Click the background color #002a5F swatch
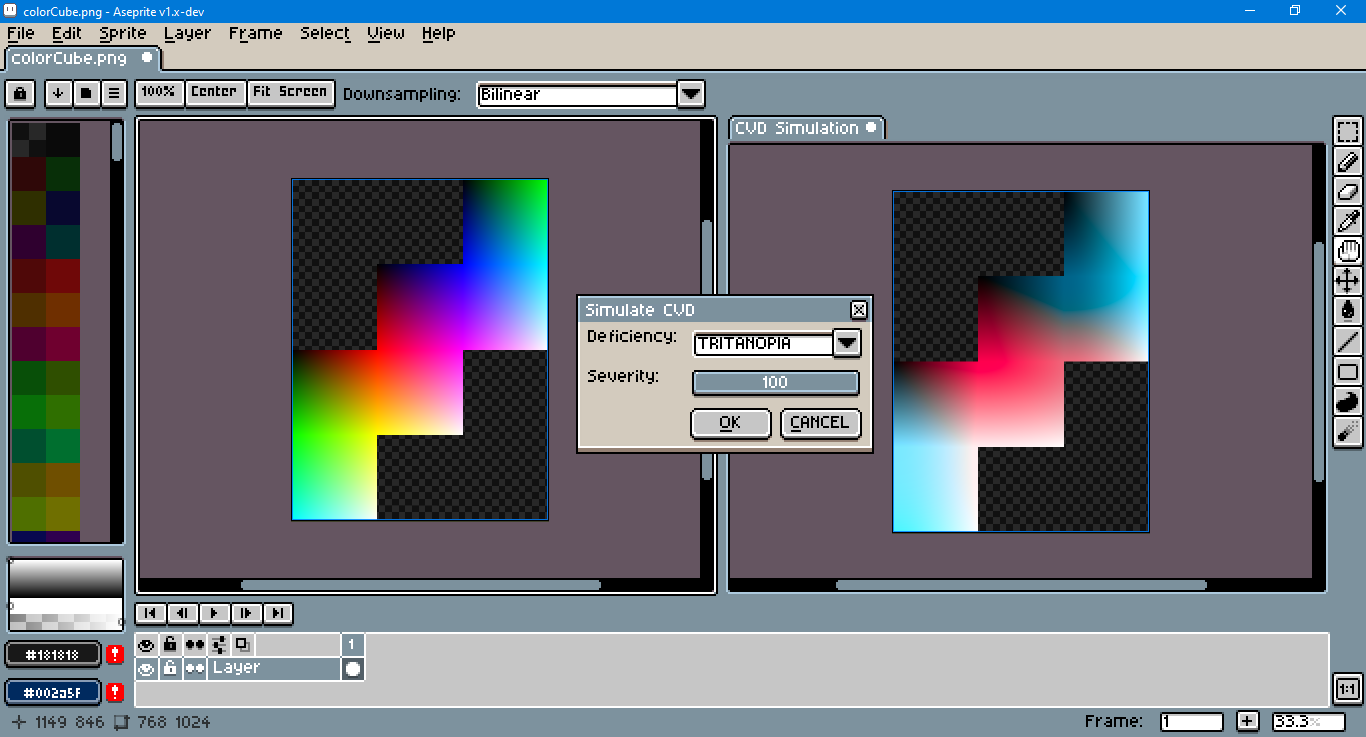Viewport: 1366px width, 737px height. pyautogui.click(x=53, y=692)
